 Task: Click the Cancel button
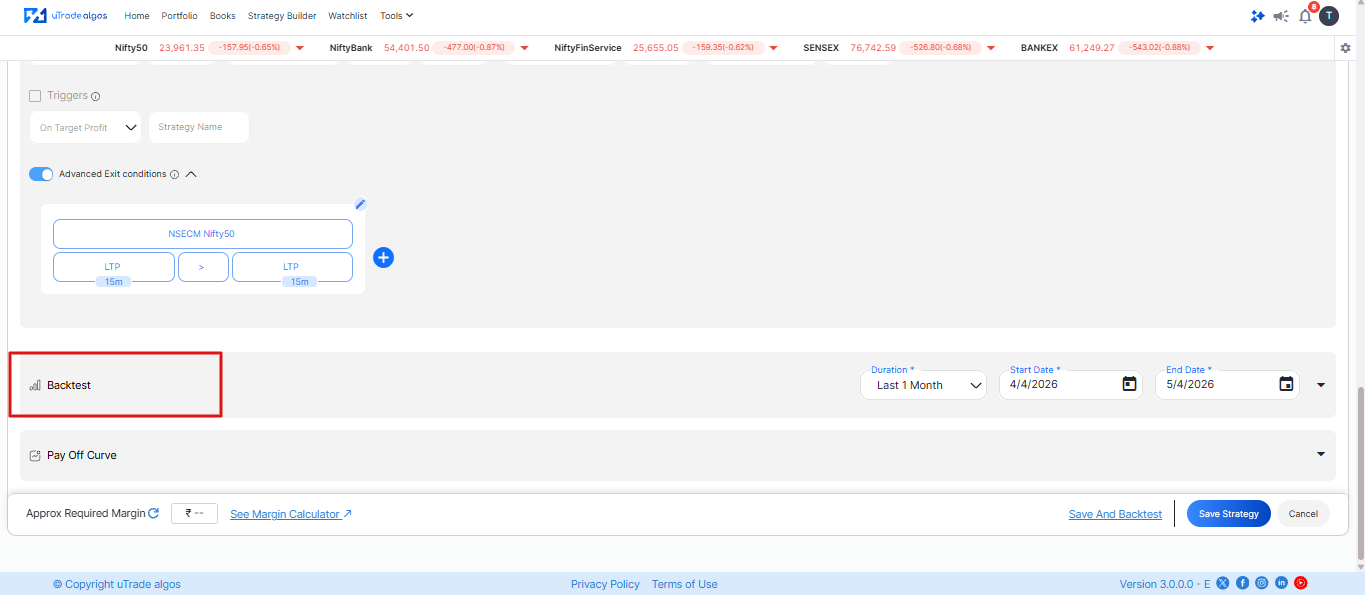(x=1303, y=513)
